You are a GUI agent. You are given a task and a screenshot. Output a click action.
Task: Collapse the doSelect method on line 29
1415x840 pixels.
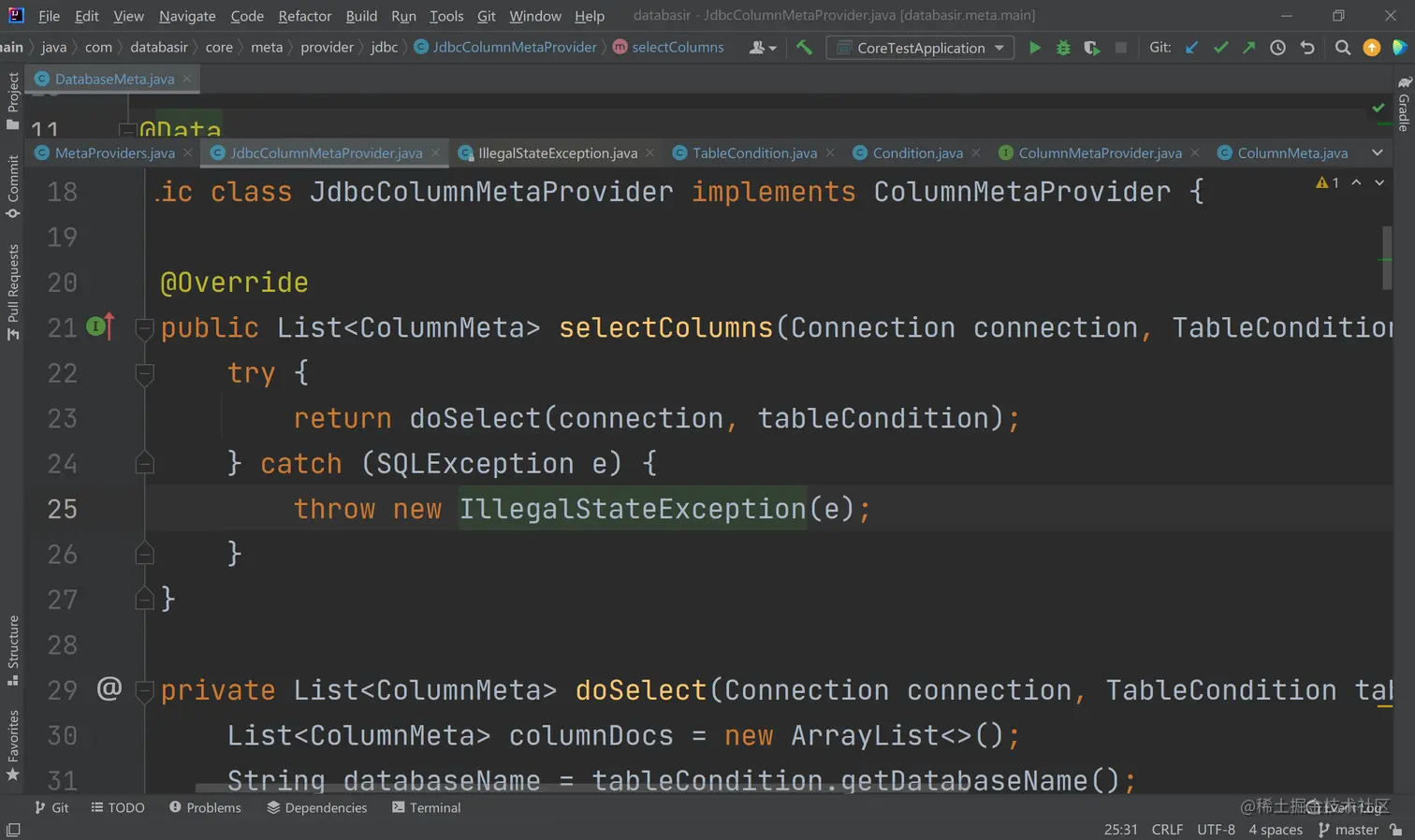pyautogui.click(x=144, y=690)
